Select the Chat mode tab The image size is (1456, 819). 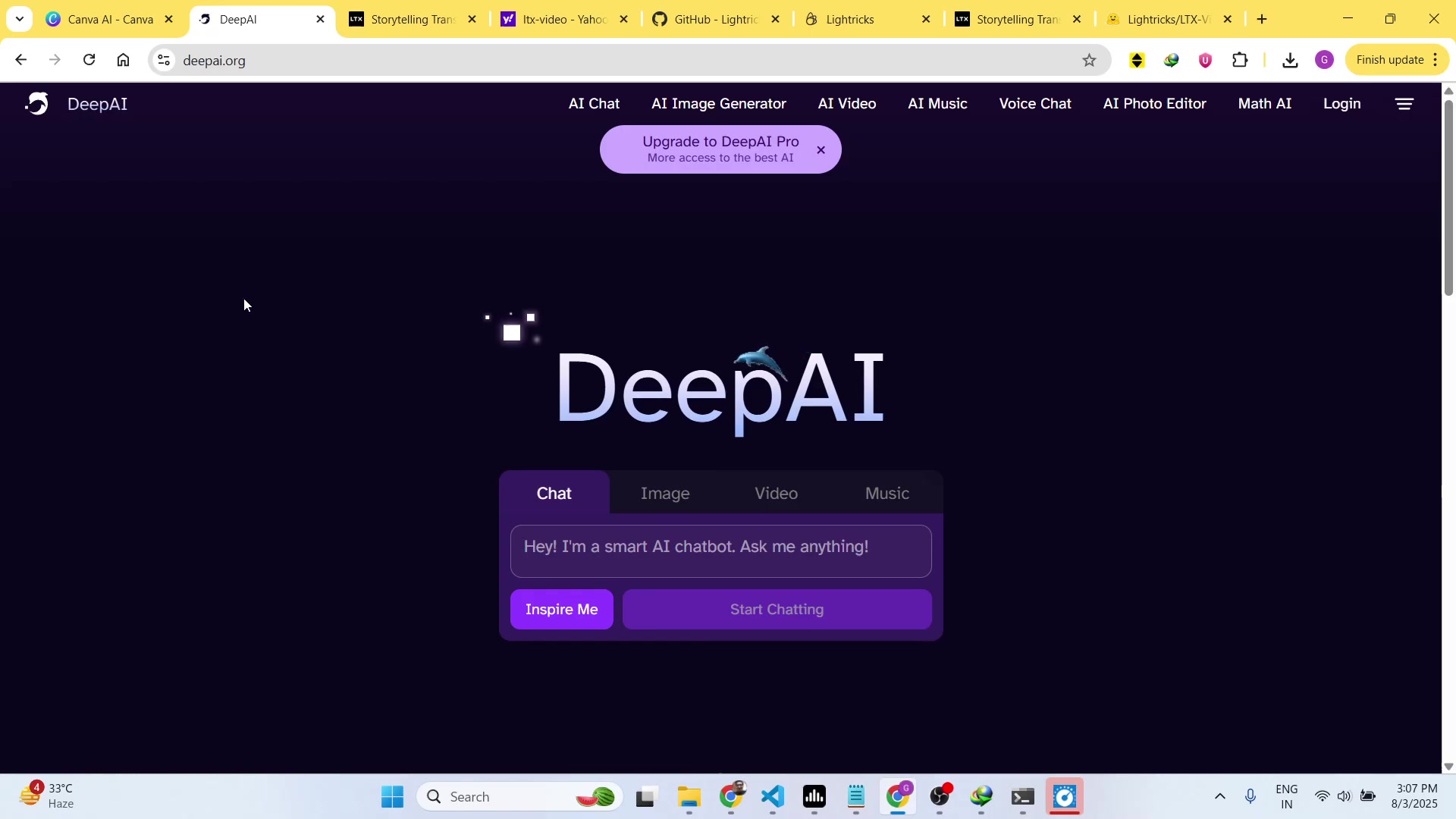click(x=554, y=493)
